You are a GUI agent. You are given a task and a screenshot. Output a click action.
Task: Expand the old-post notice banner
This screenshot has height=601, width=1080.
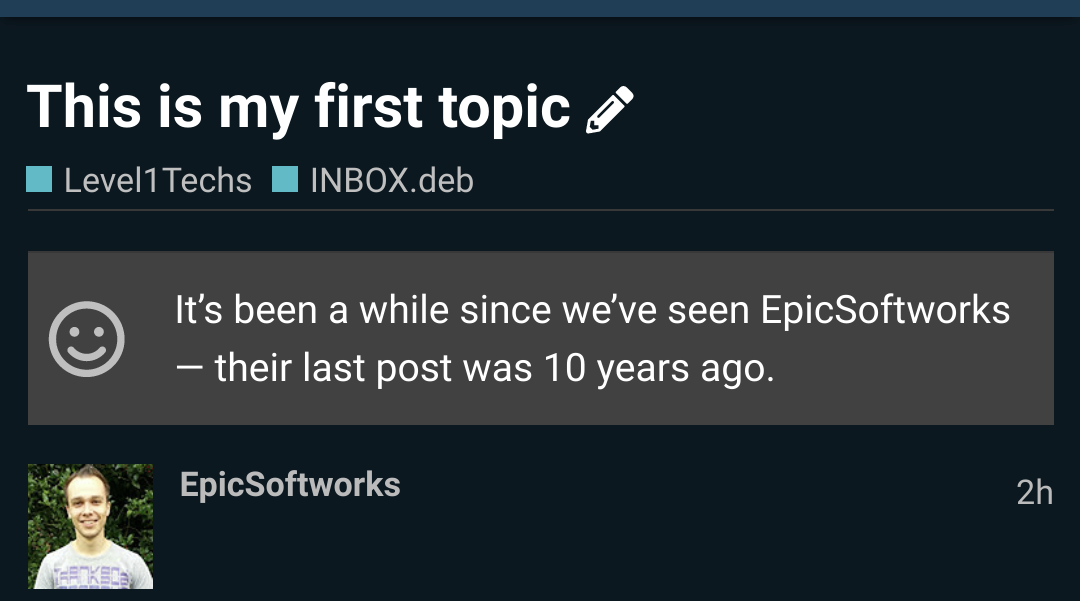coord(540,337)
